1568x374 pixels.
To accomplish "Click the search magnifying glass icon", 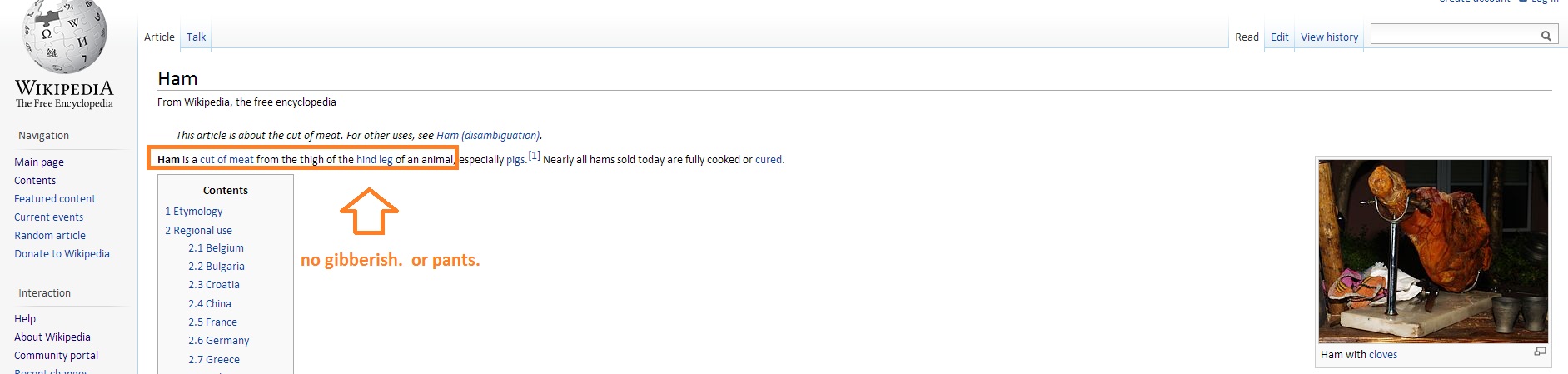I will (1546, 36).
